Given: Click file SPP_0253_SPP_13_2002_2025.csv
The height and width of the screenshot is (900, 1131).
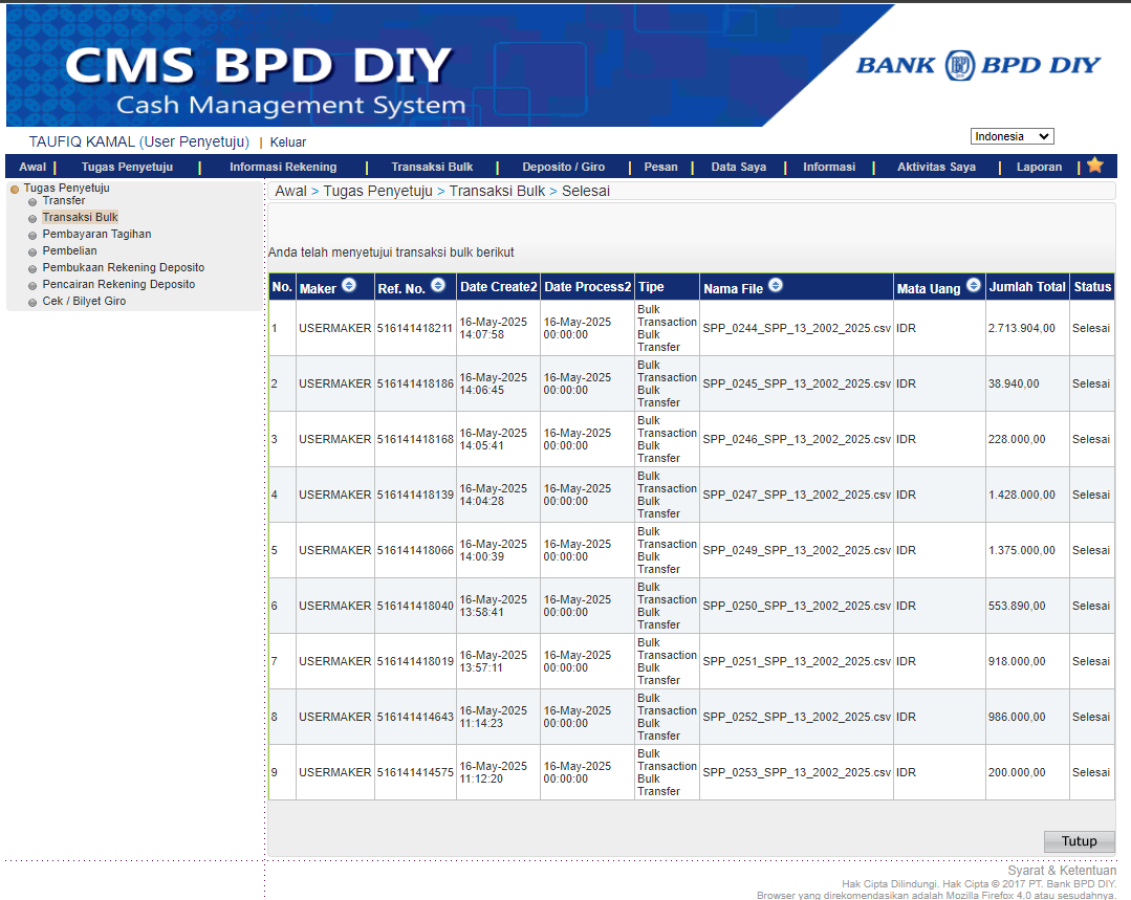Looking at the screenshot, I should coord(796,772).
